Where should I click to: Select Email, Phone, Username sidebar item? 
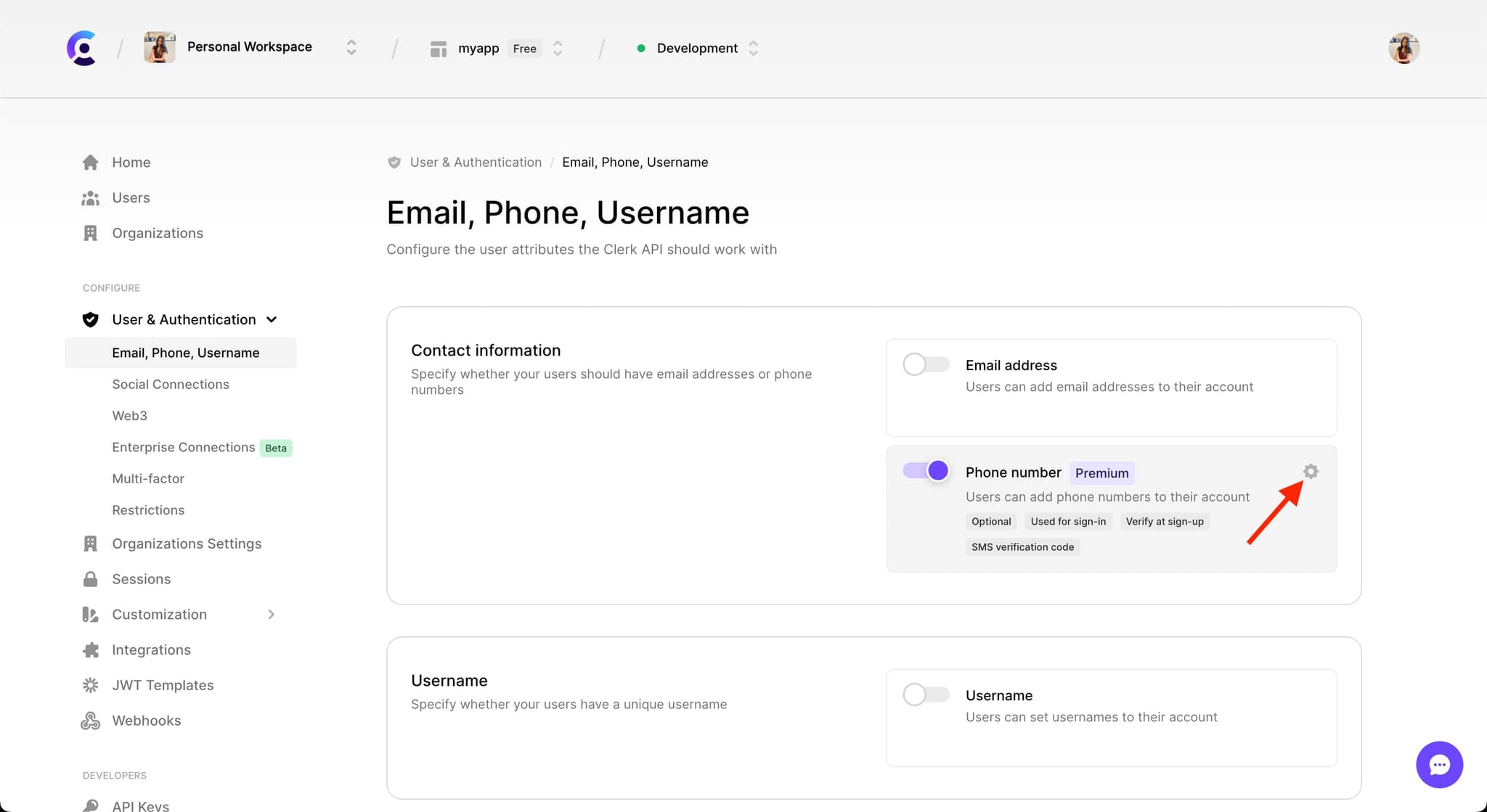tap(181, 353)
